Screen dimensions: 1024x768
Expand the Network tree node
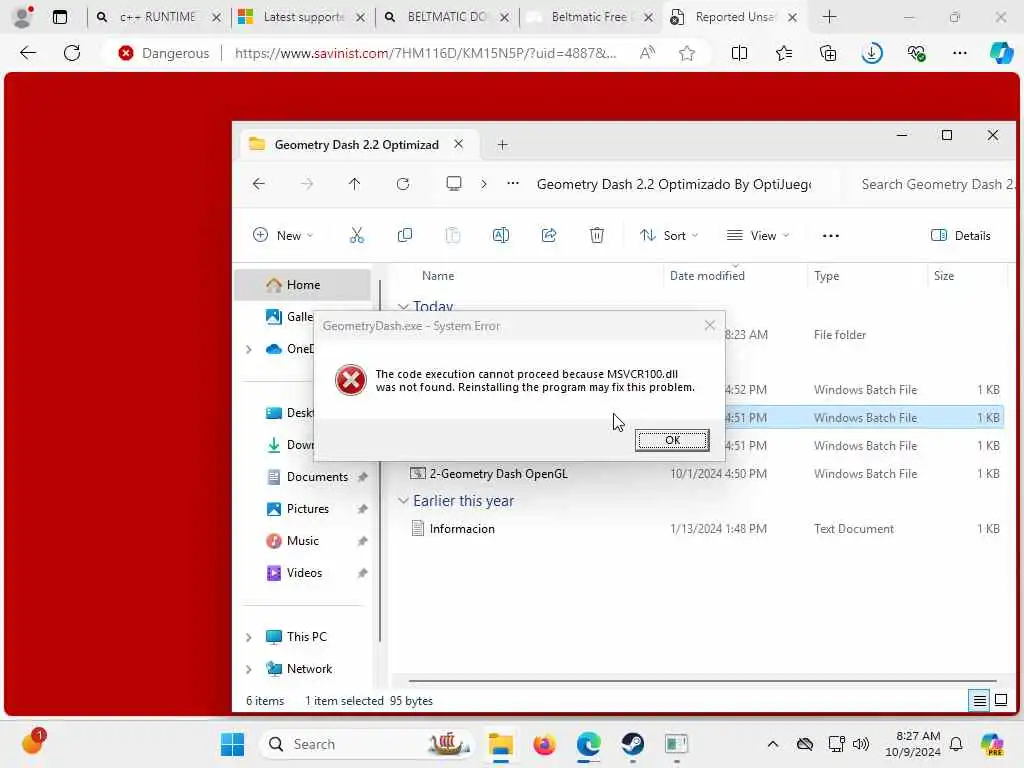click(x=249, y=669)
